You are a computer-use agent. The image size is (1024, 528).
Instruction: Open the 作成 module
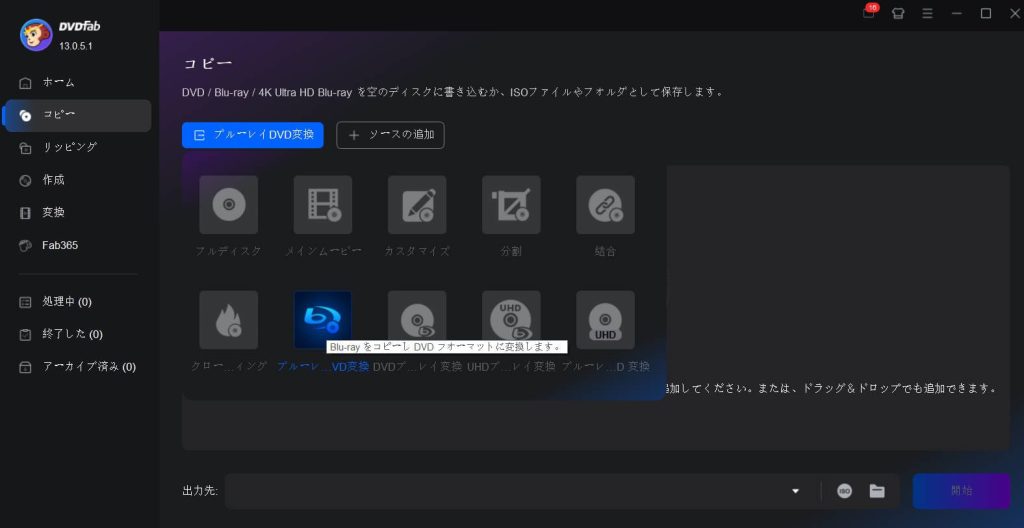tap(77, 180)
